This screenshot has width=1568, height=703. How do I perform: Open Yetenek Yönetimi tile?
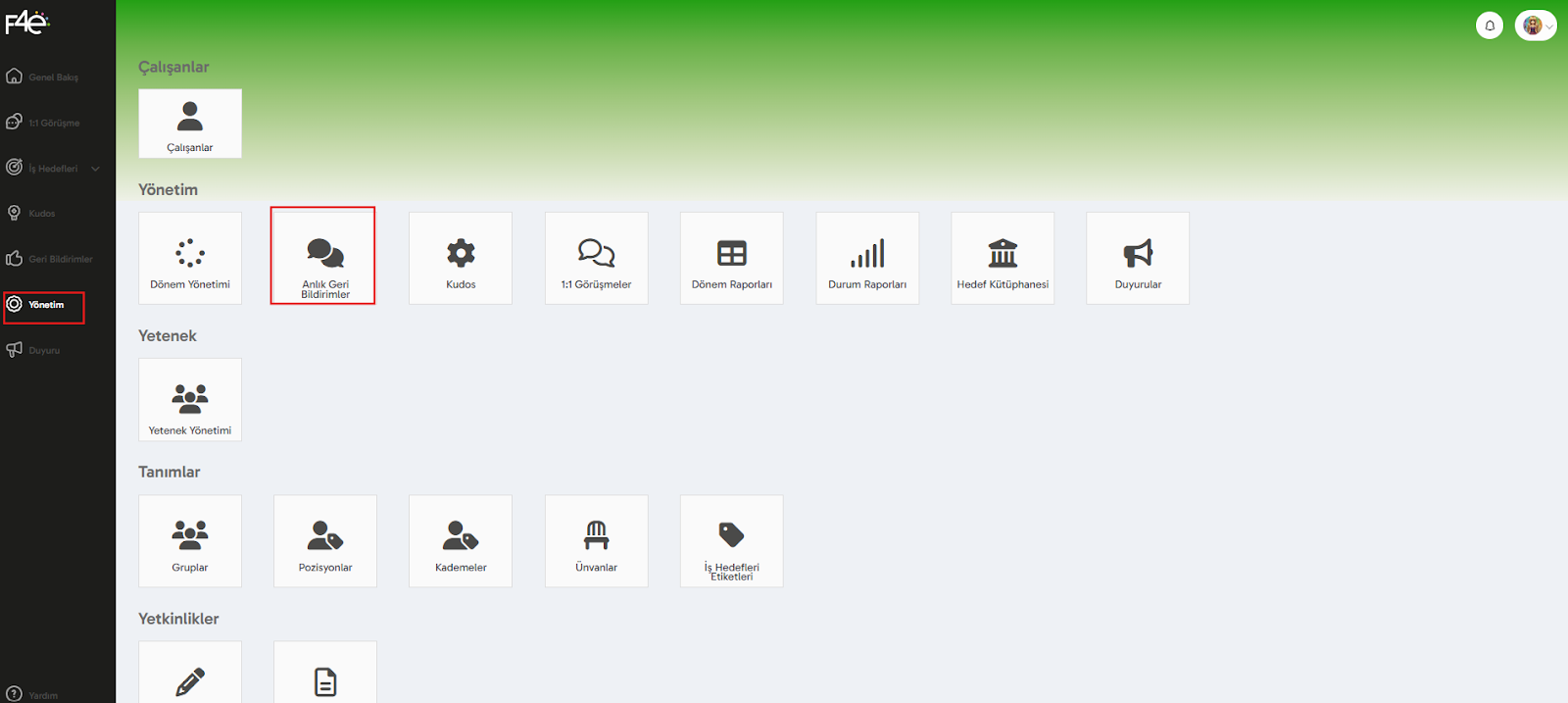190,400
